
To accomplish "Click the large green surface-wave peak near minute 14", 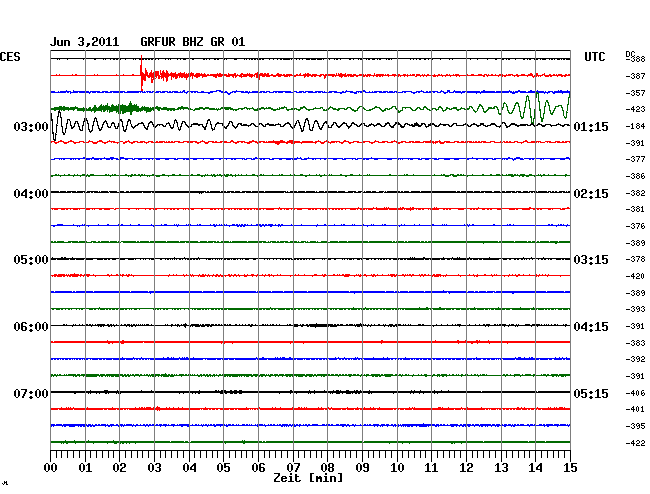I will [537, 106].
